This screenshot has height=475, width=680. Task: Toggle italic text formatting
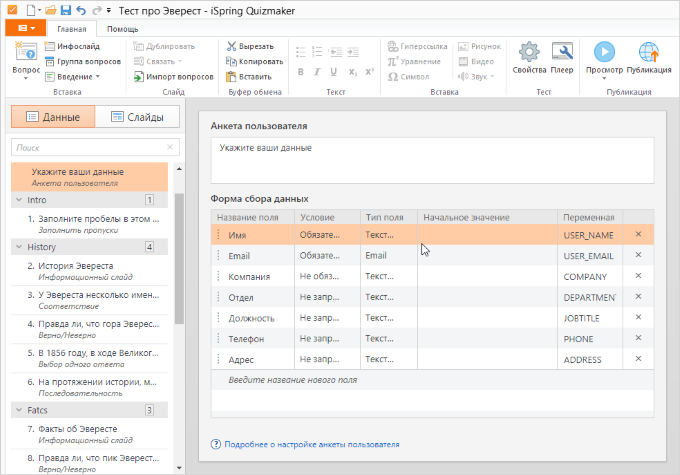point(317,72)
